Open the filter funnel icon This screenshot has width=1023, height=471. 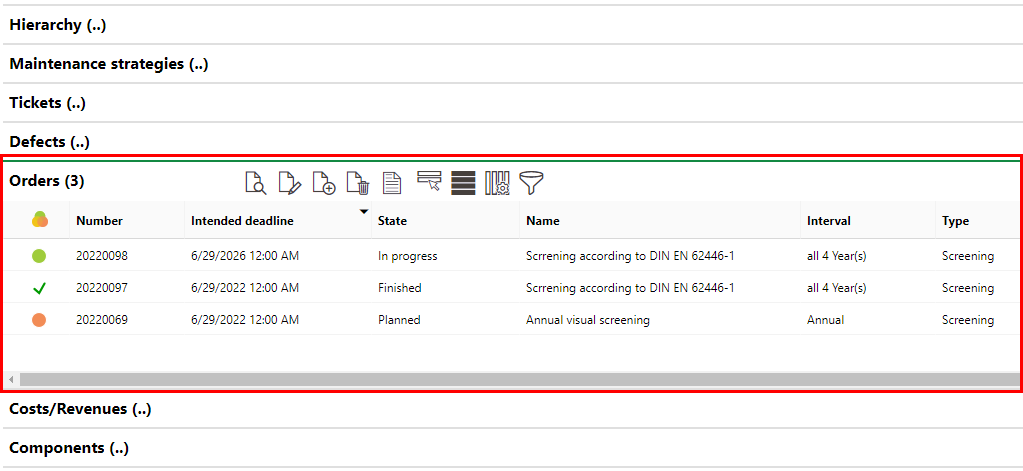531,183
